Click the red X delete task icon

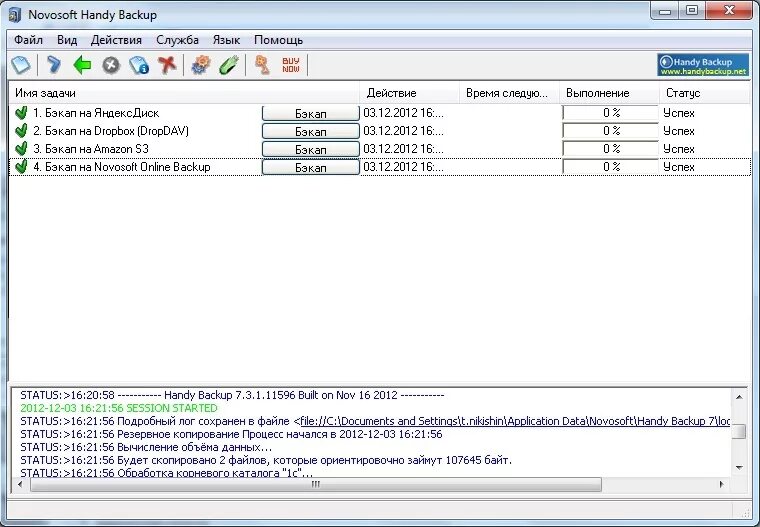[167, 64]
